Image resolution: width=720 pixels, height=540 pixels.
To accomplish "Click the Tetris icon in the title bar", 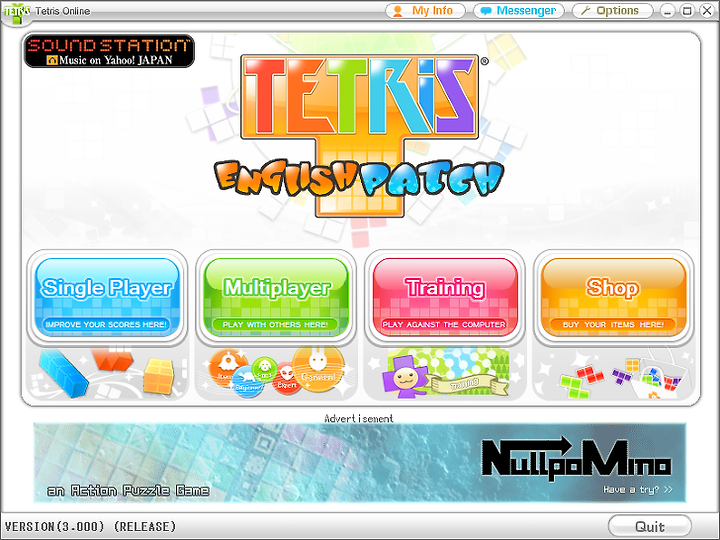I will (x=17, y=12).
